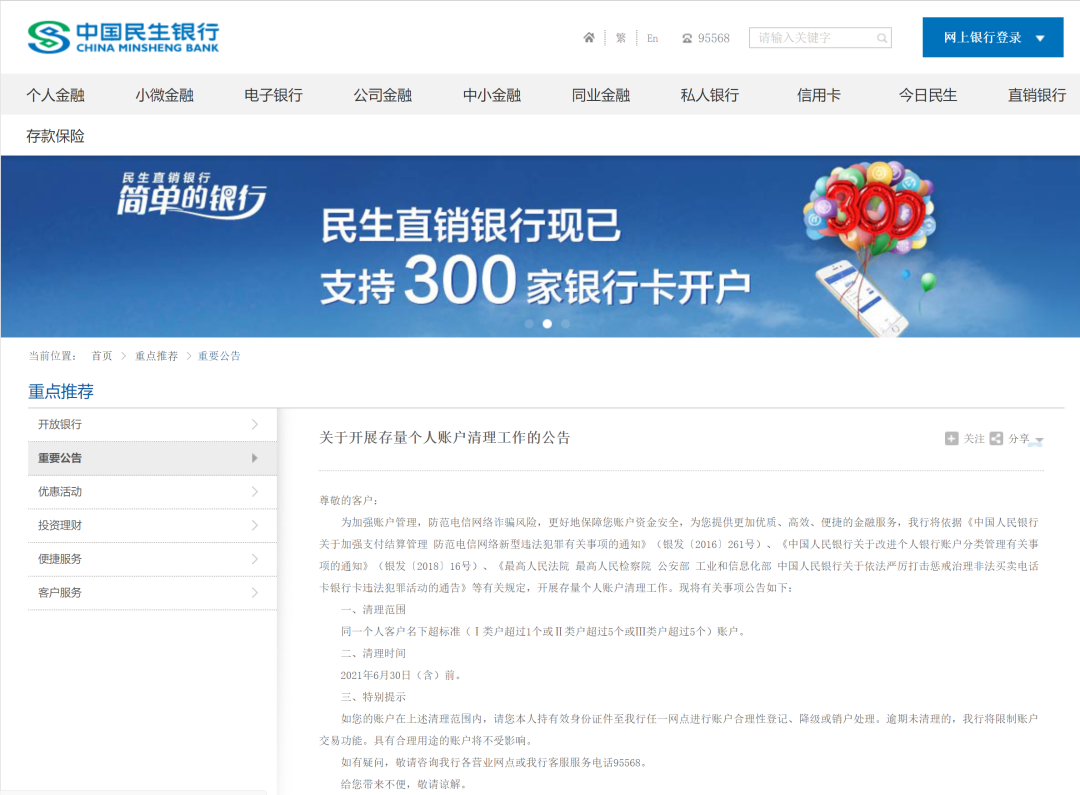Viewport: 1080px width, 795px height.
Task: Click the search magnifier icon
Action: pos(882,38)
